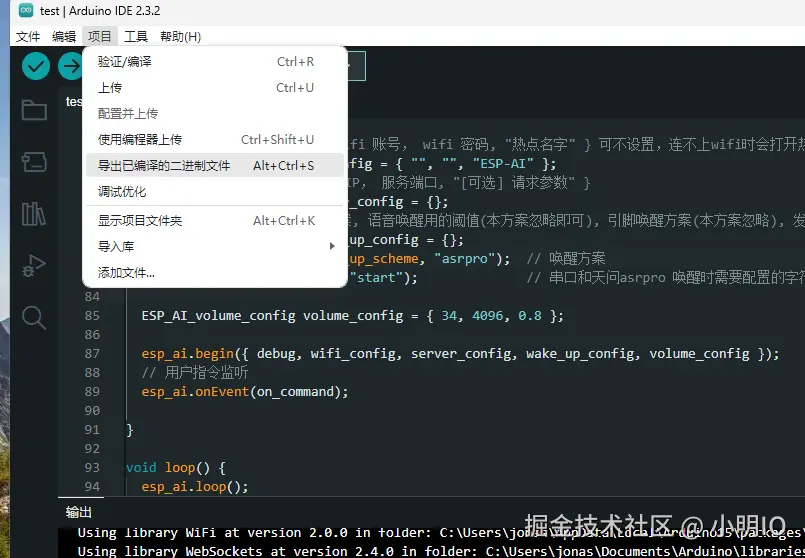Click the 用户指令监听 comment line

point(195,373)
